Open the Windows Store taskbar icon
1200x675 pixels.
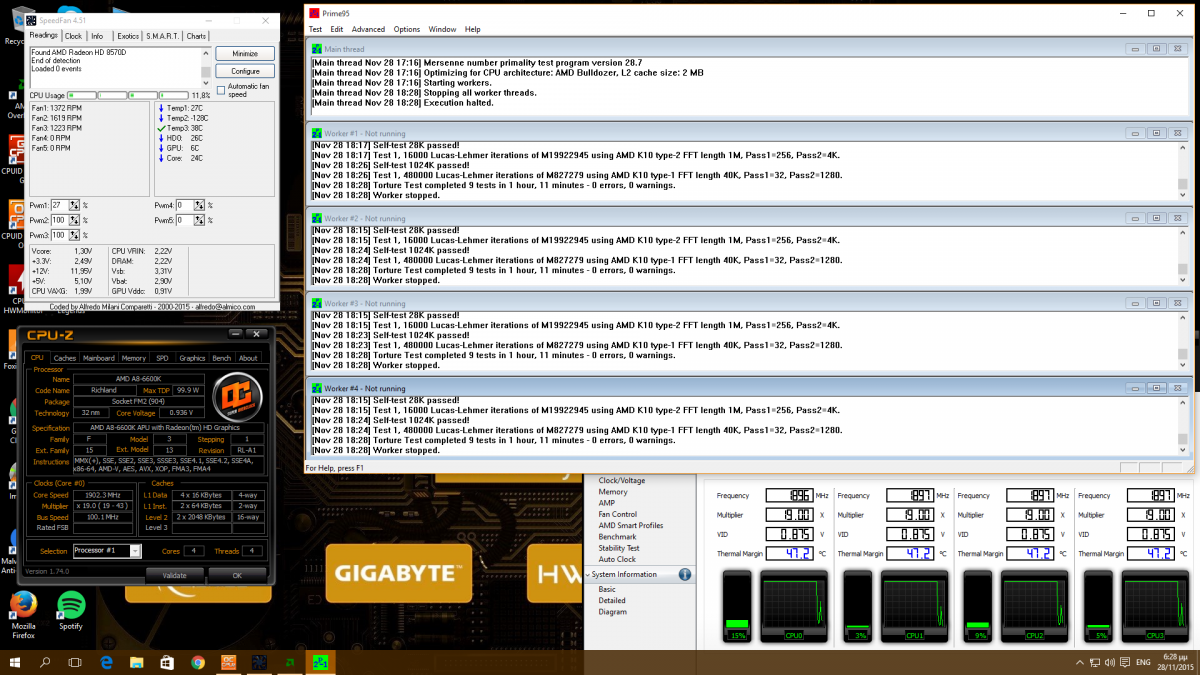tap(167, 662)
